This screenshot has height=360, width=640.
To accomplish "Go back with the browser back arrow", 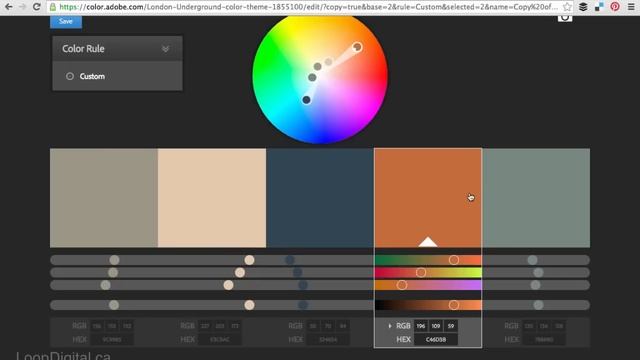I will (x=9, y=7).
